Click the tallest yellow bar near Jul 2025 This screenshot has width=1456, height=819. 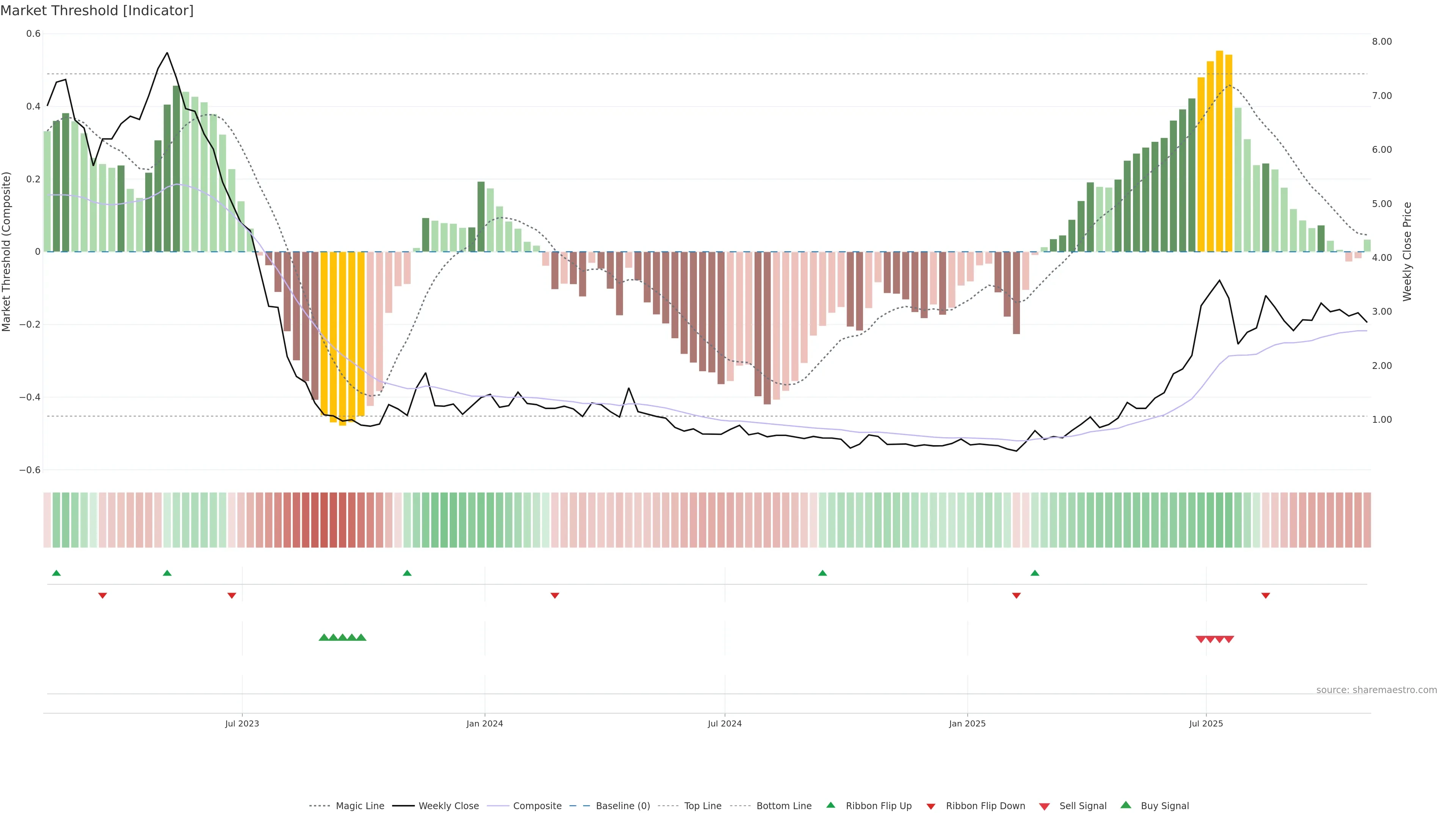(1219, 152)
